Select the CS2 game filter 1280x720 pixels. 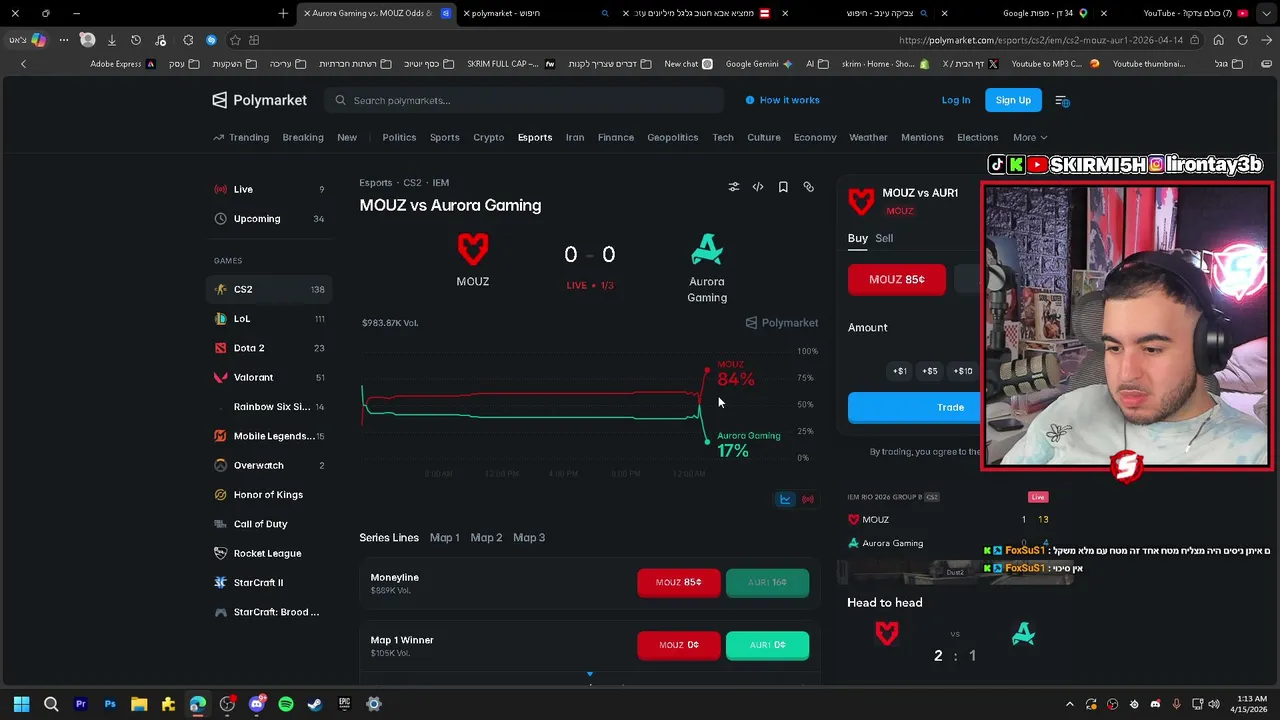(269, 289)
